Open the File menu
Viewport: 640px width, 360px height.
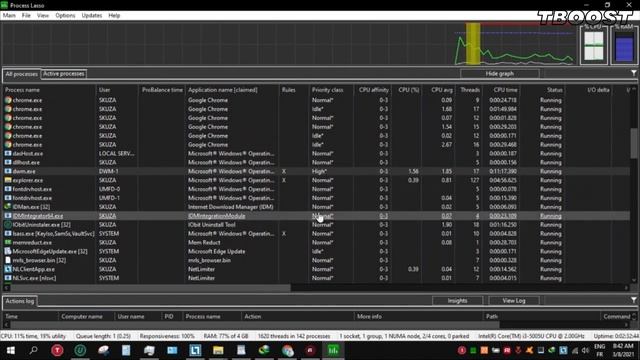pyautogui.click(x=26, y=16)
